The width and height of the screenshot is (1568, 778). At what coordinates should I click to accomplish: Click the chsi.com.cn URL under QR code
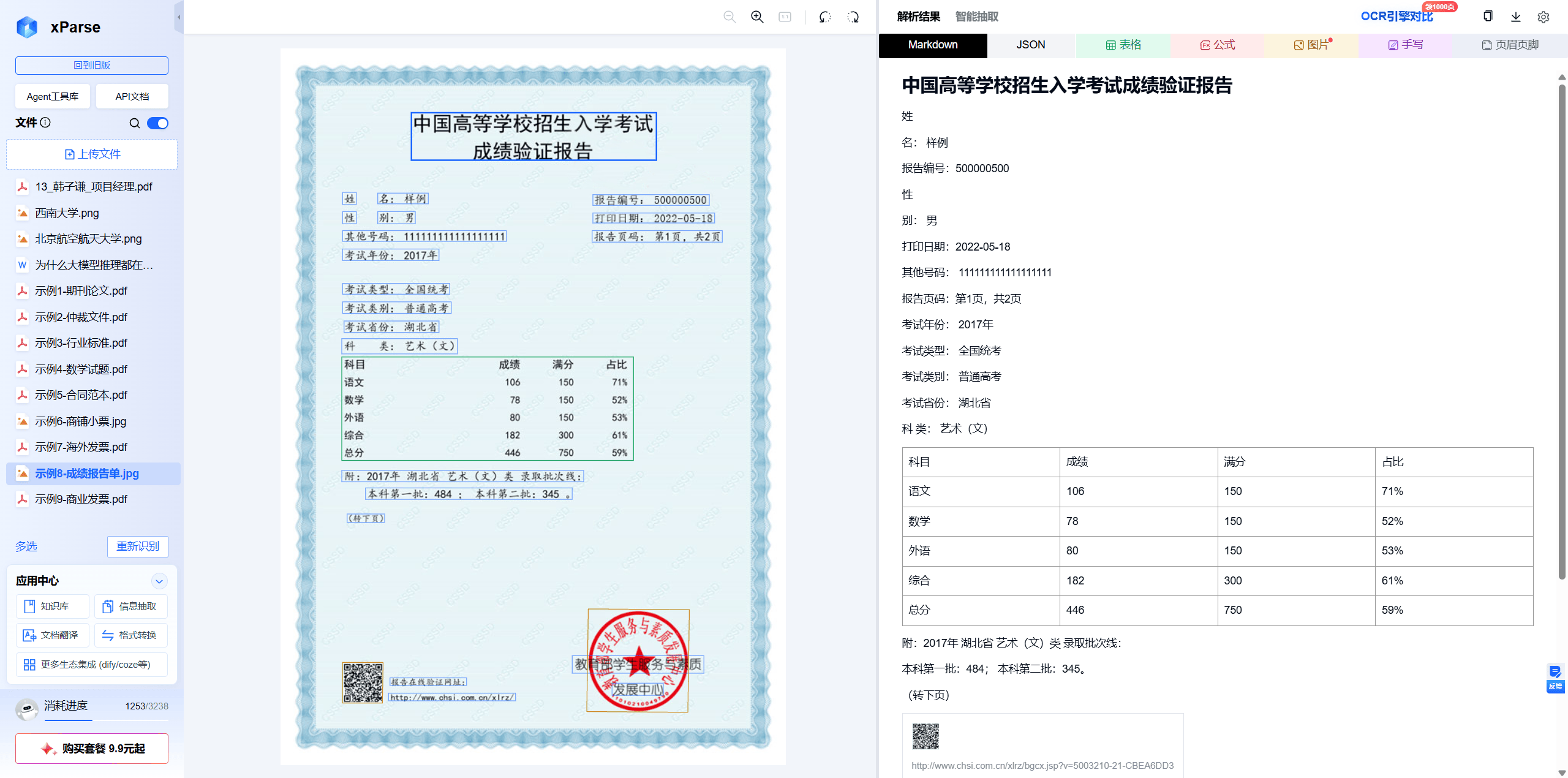coord(1042,766)
